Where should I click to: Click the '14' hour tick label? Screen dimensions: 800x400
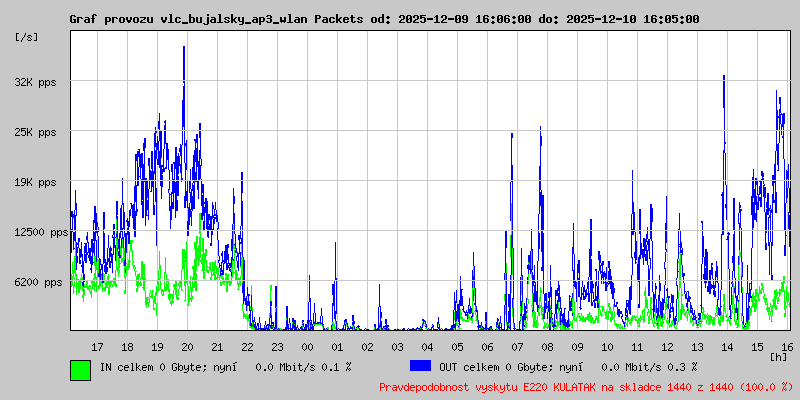coord(727,347)
